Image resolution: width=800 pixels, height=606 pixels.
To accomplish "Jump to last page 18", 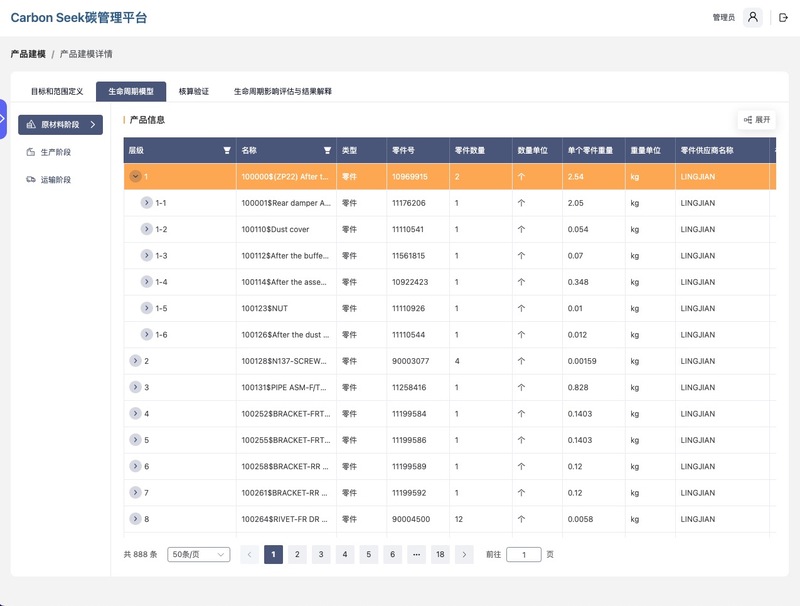I will coord(440,554).
